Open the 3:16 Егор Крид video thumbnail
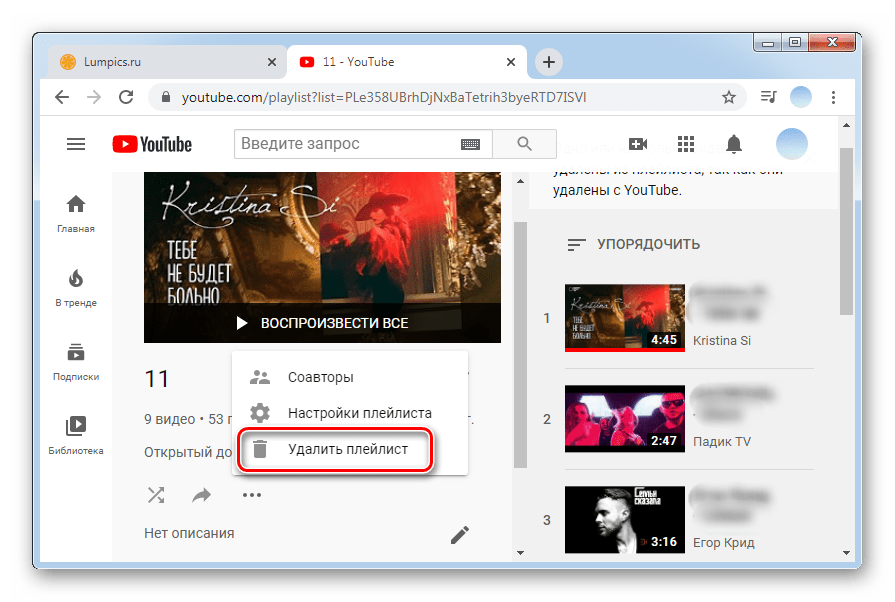The height and width of the screenshot is (602, 895). [x=624, y=519]
